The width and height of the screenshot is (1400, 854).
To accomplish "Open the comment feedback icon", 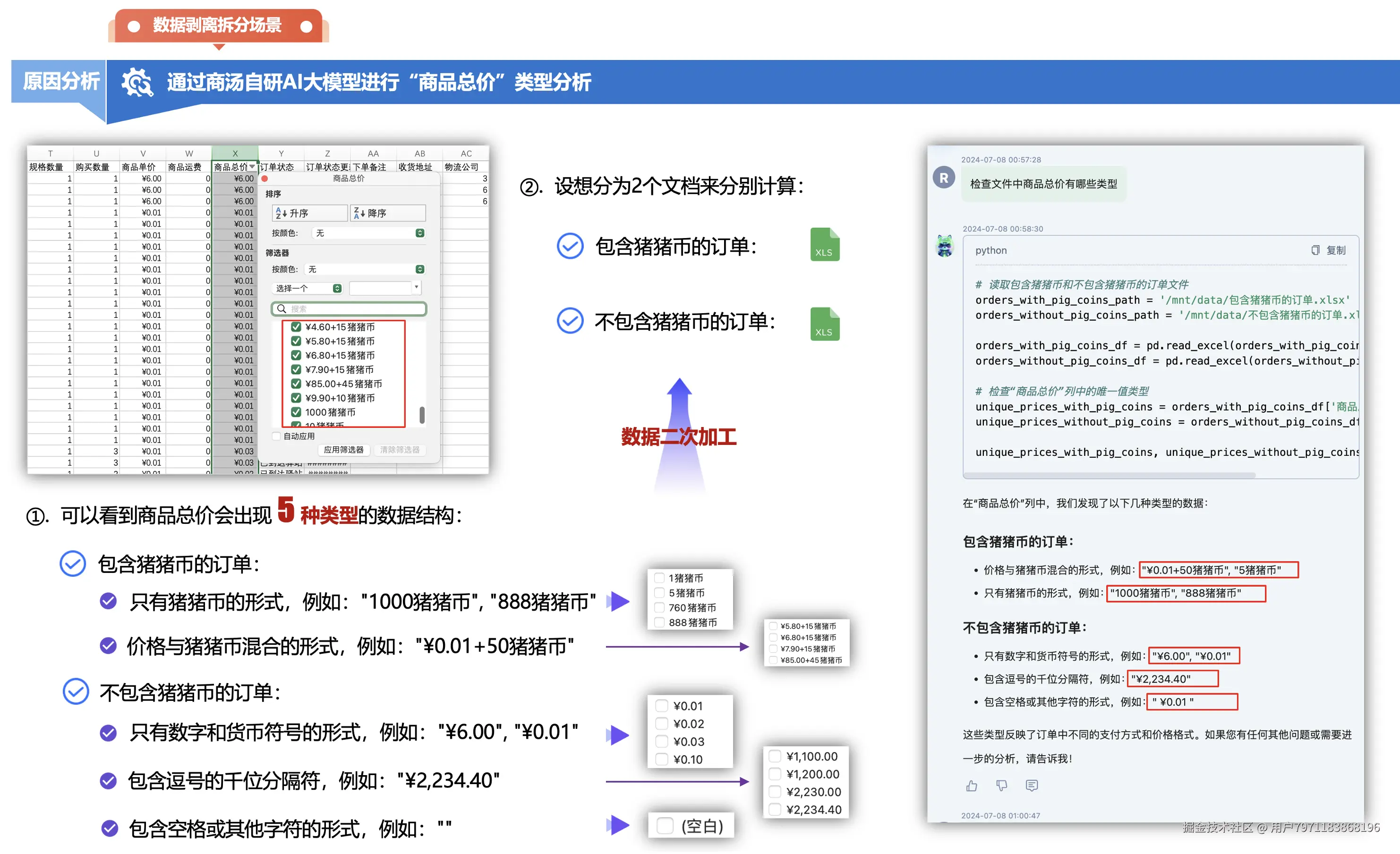I will coord(1032,785).
